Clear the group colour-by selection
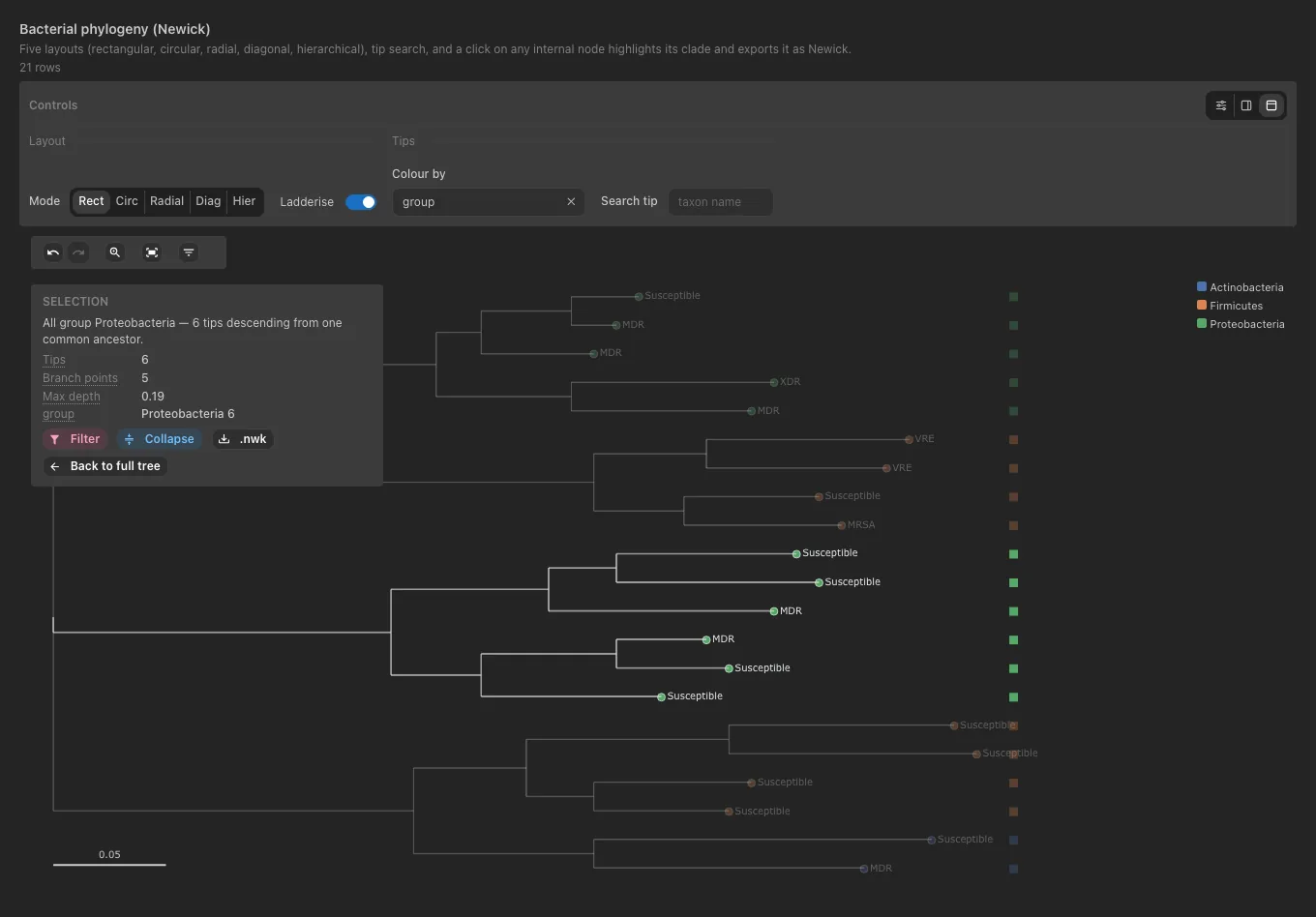The image size is (1316, 917). pyautogui.click(x=571, y=202)
